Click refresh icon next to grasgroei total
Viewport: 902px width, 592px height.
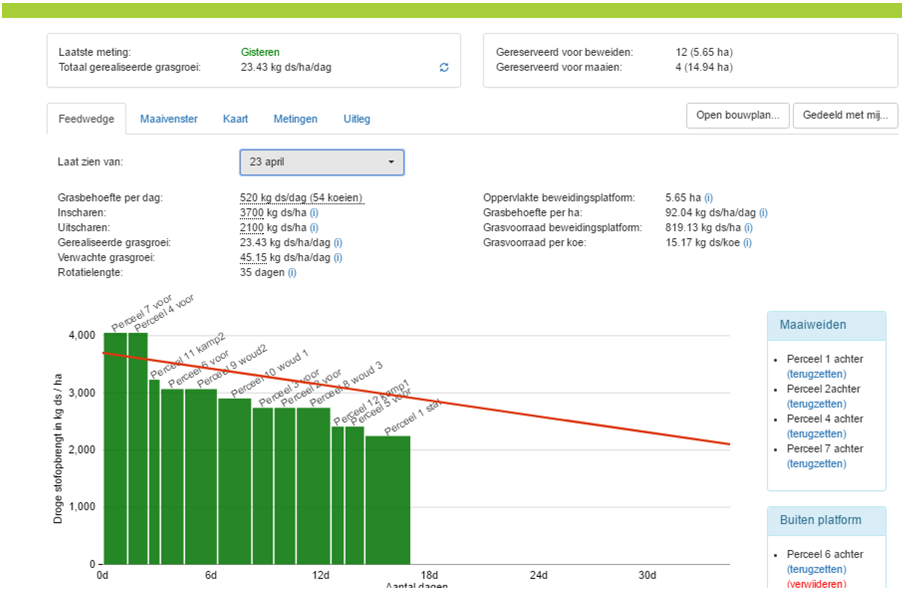[x=444, y=68]
